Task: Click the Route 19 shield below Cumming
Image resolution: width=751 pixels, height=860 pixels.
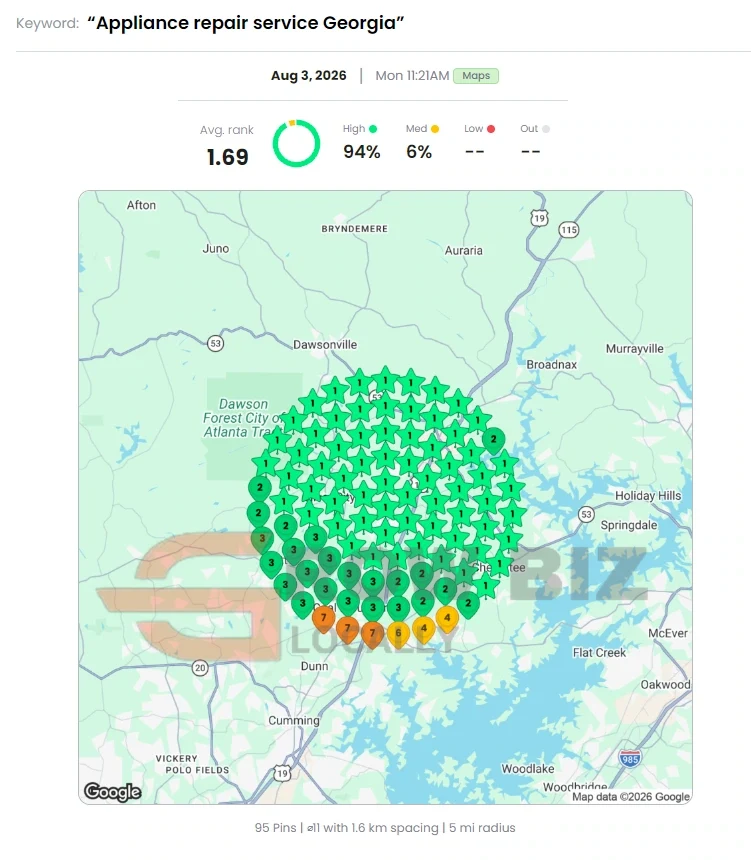Action: pos(282,773)
